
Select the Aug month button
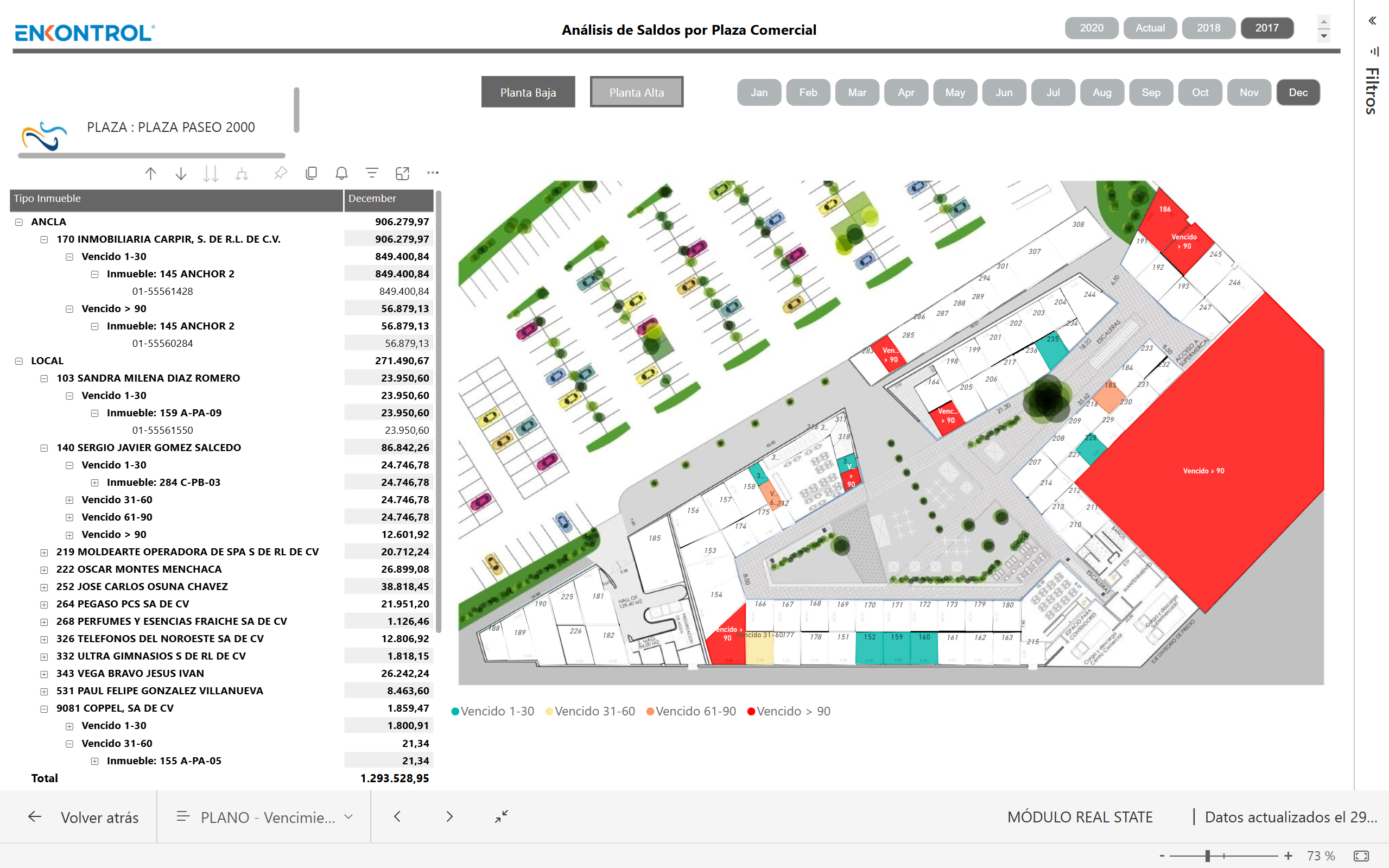point(1102,92)
